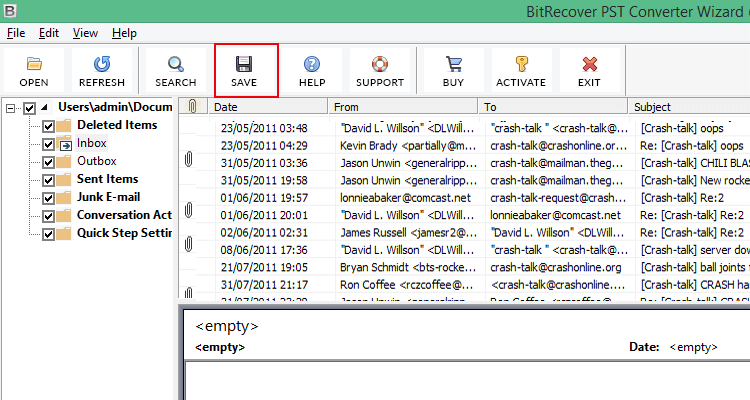This screenshot has height=400, width=750.
Task: Toggle Quick Step Settings checkbox
Action: coord(48,234)
